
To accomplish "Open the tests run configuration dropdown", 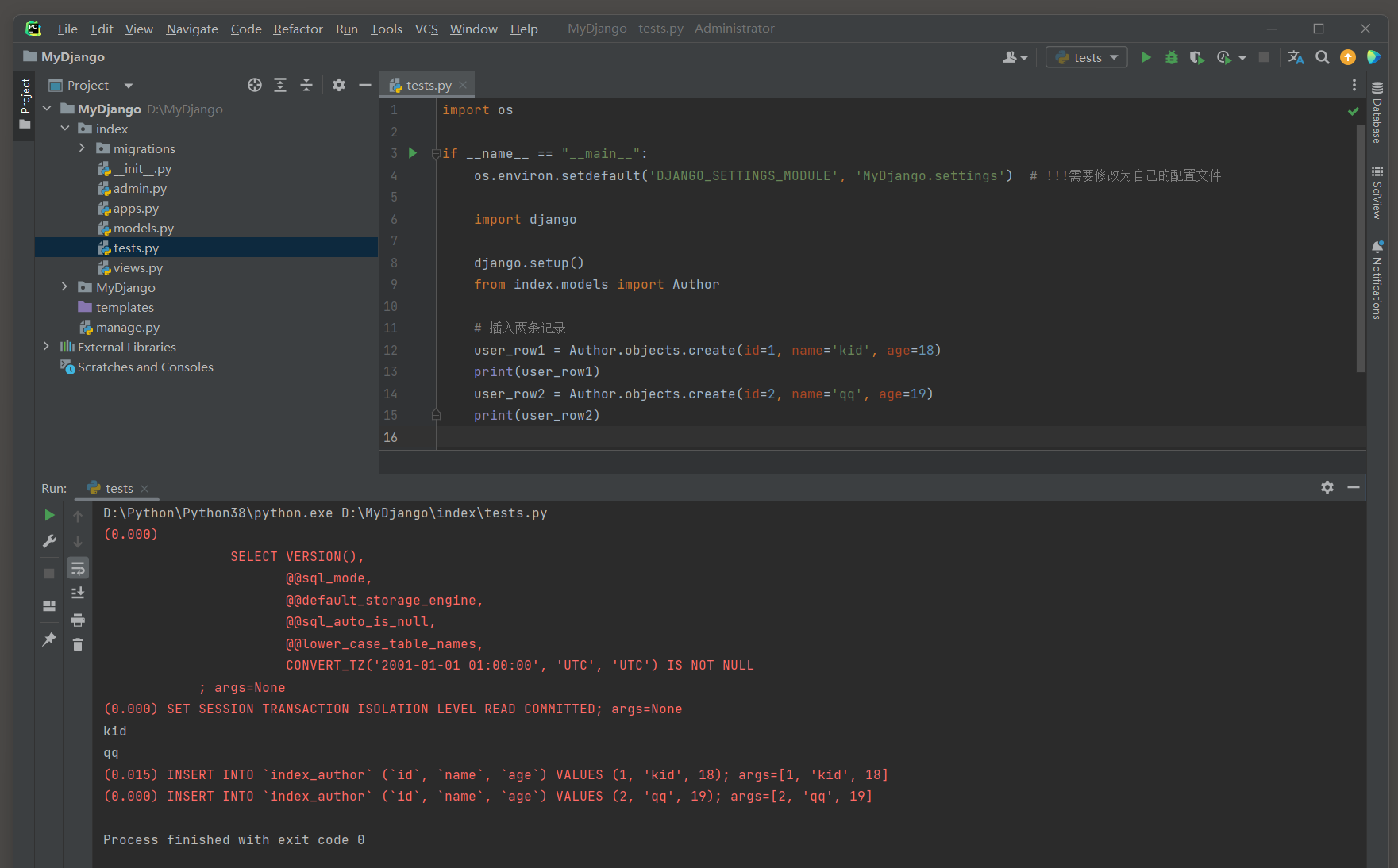I will (x=1087, y=57).
